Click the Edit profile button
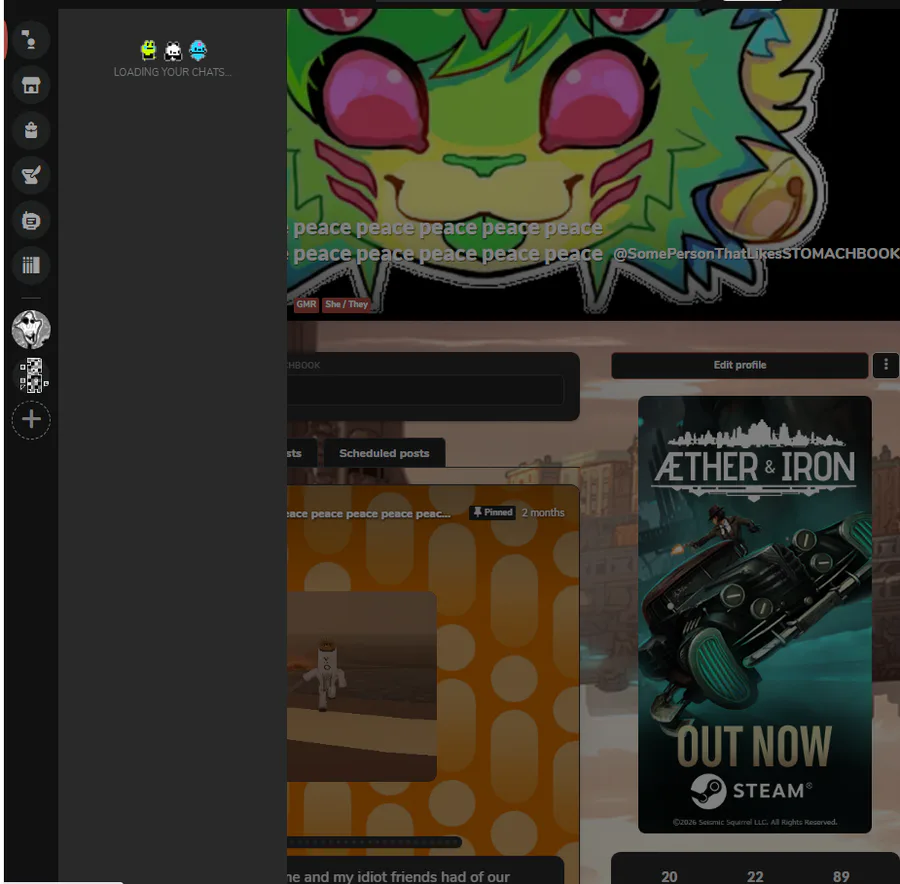The width and height of the screenshot is (900, 884). pyautogui.click(x=739, y=365)
